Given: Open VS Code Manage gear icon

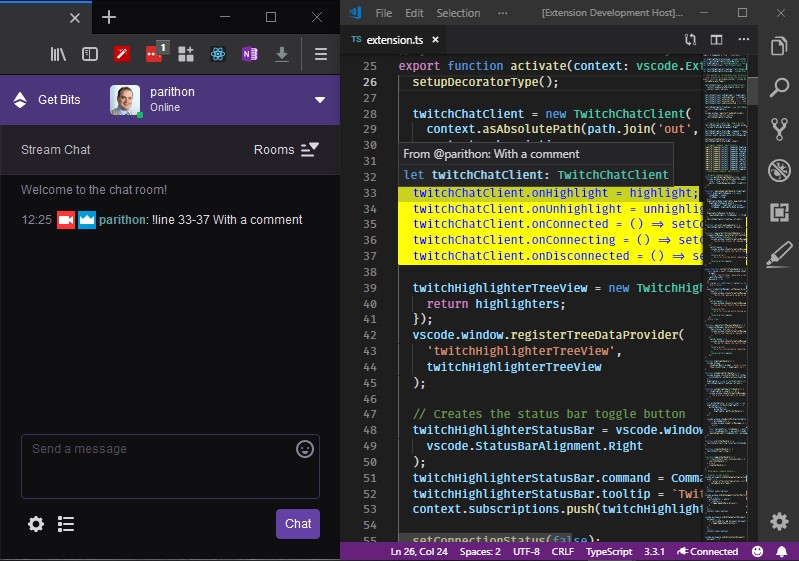Looking at the screenshot, I should pyautogui.click(x=779, y=521).
